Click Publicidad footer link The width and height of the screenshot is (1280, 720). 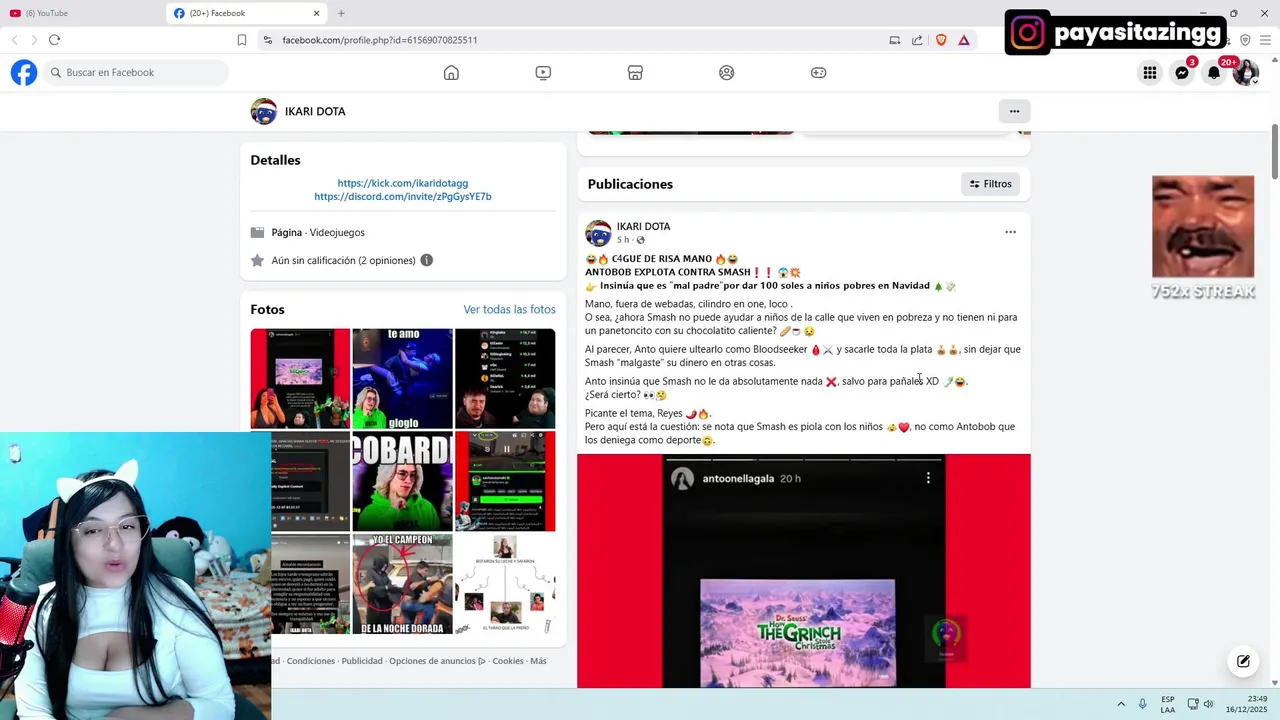[362, 661]
